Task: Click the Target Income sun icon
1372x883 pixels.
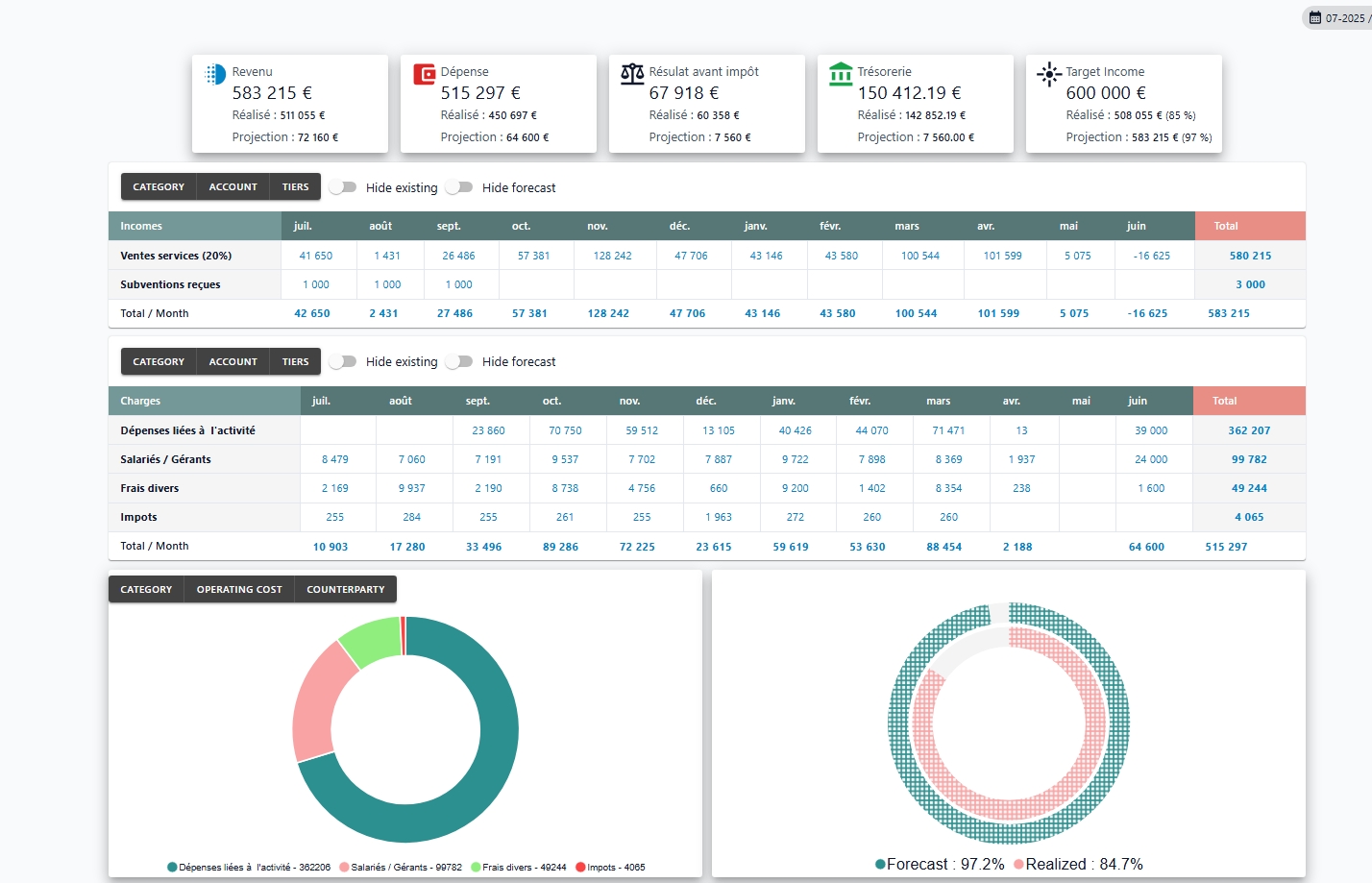Action: coord(1048,74)
